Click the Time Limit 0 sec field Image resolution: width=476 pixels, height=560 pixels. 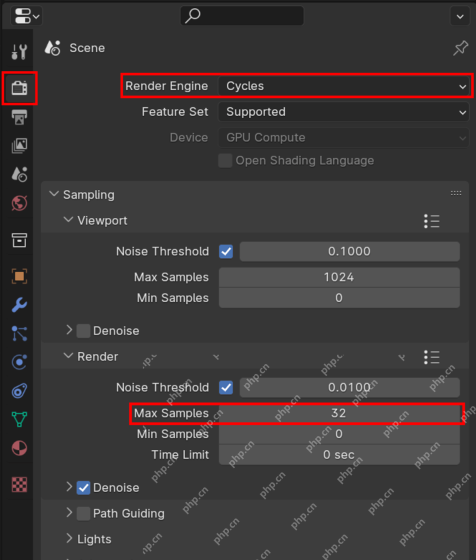pos(339,455)
